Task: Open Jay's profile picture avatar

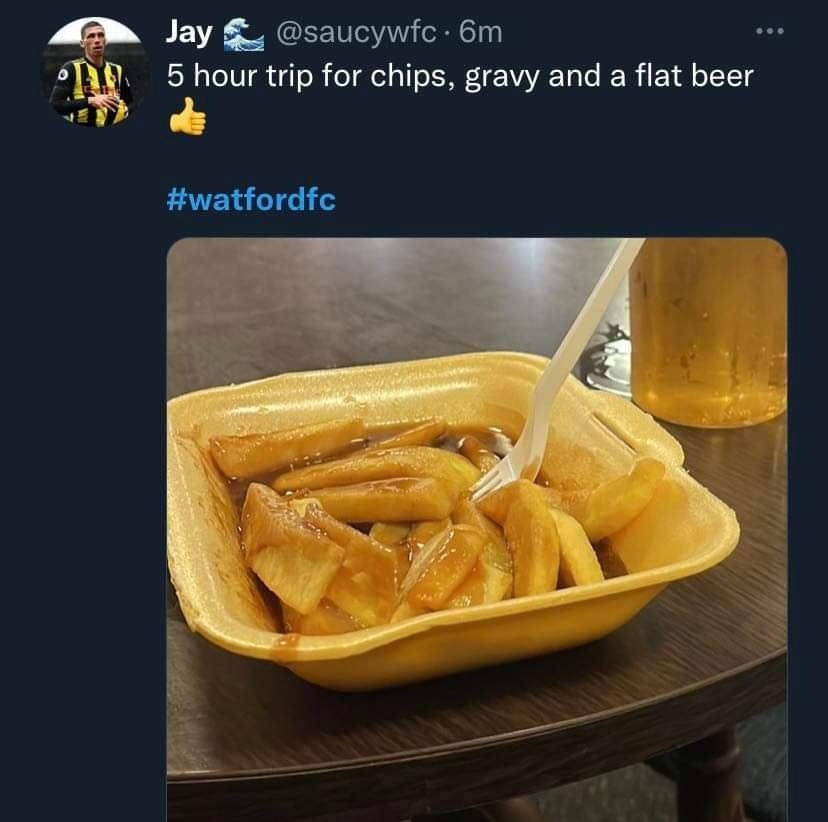Action: (x=95, y=72)
